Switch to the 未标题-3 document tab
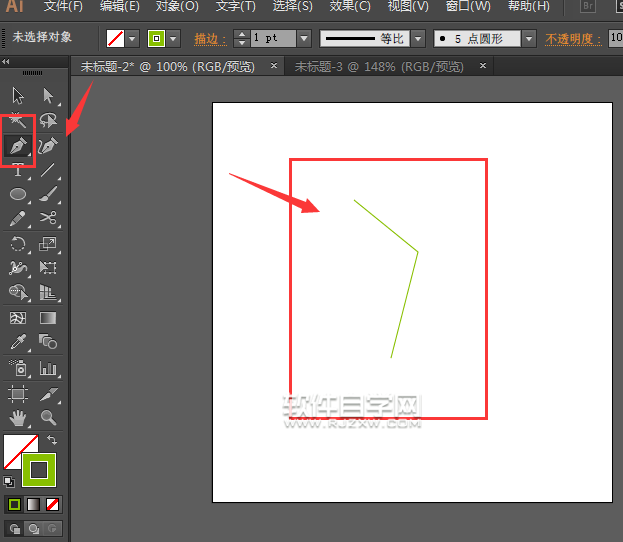Viewport: 623px width, 542px height. [378, 66]
